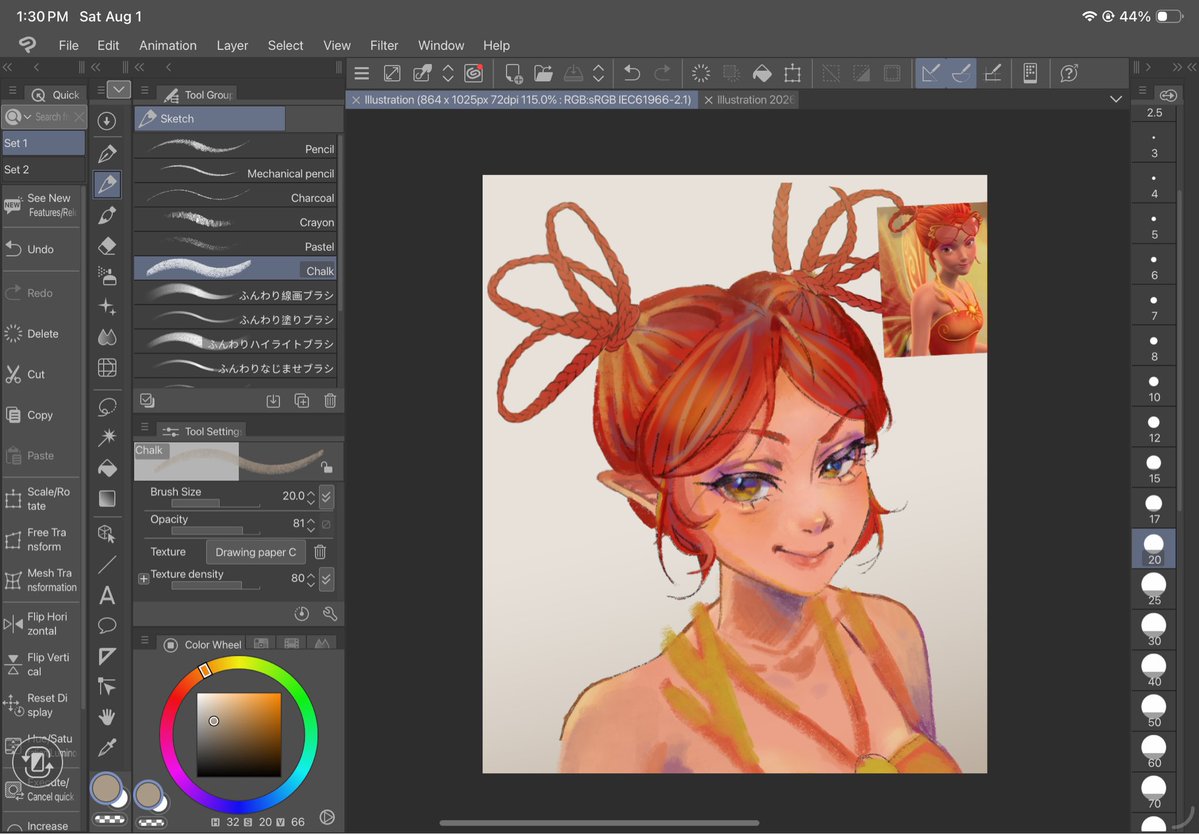The image size is (1199, 834).
Task: Open the canvas tab list chevron
Action: click(x=1116, y=99)
